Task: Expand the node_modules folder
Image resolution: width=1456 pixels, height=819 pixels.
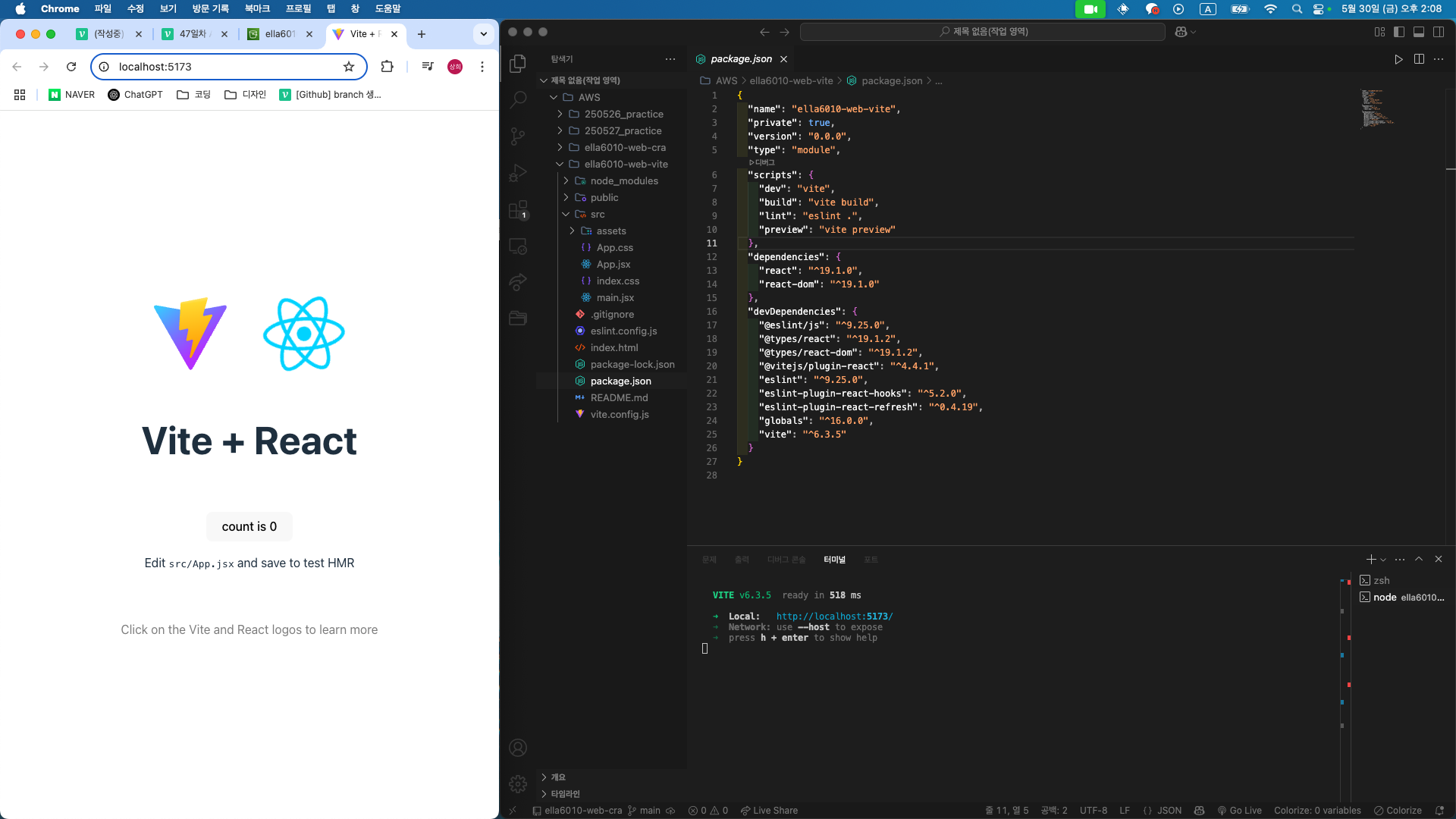Action: pos(566,180)
